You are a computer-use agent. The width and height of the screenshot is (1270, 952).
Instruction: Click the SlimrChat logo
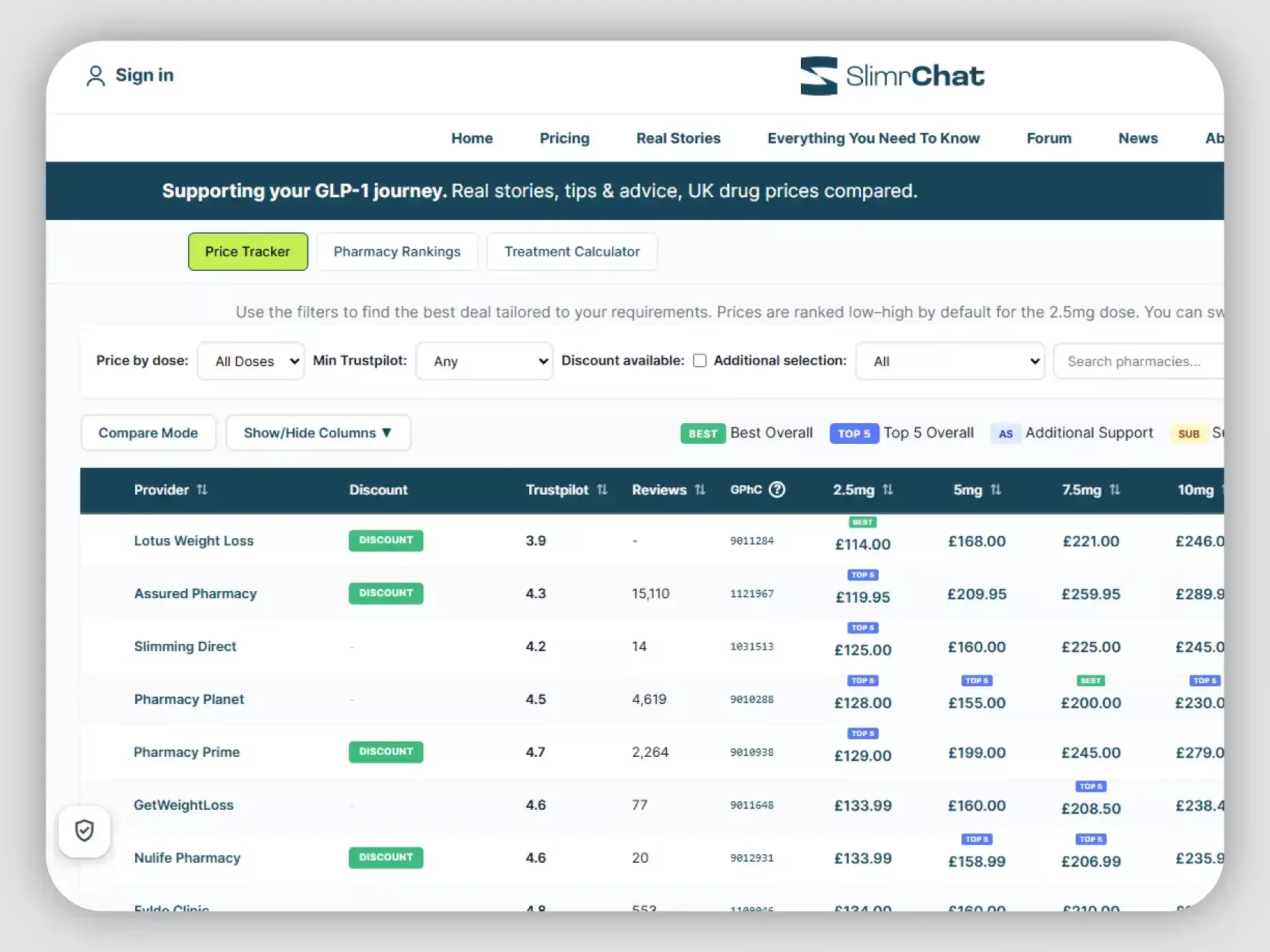point(892,76)
